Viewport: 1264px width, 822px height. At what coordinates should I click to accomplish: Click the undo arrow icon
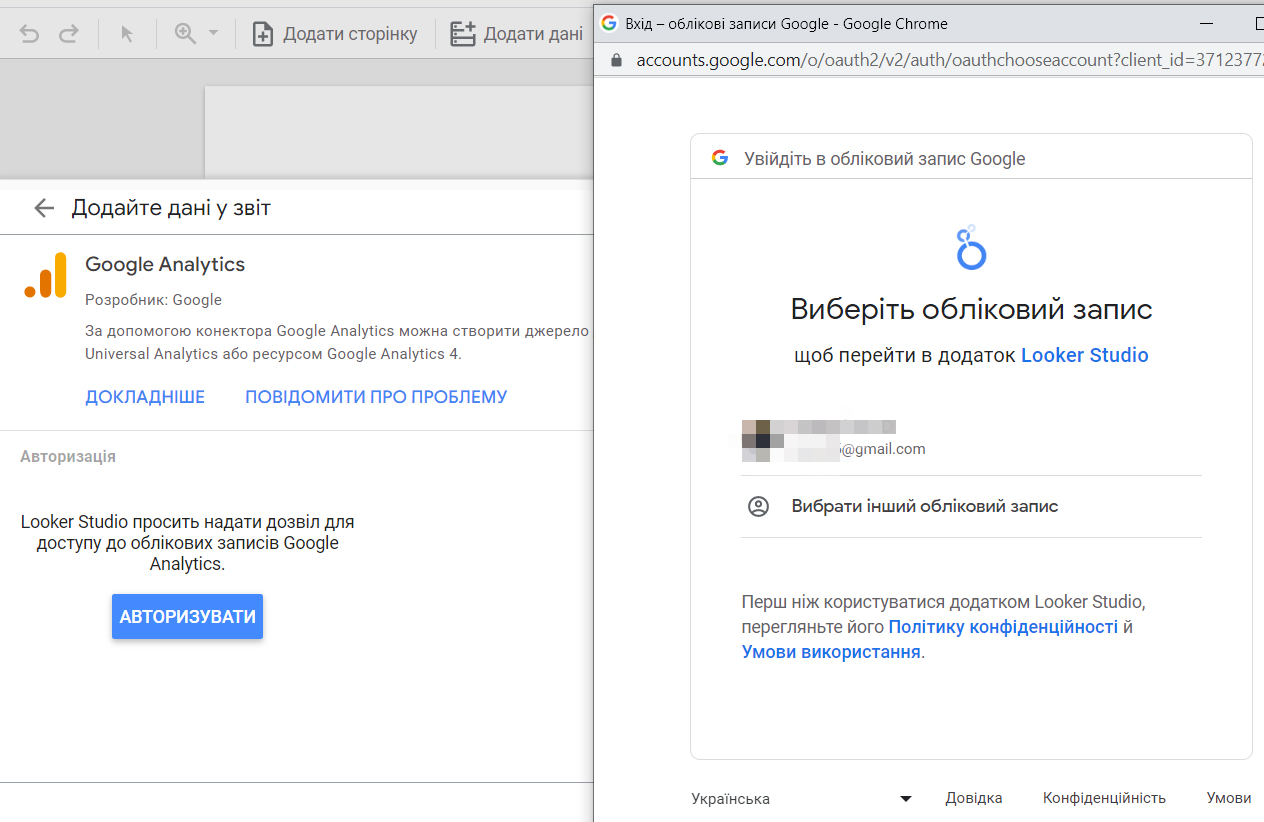pyautogui.click(x=30, y=34)
